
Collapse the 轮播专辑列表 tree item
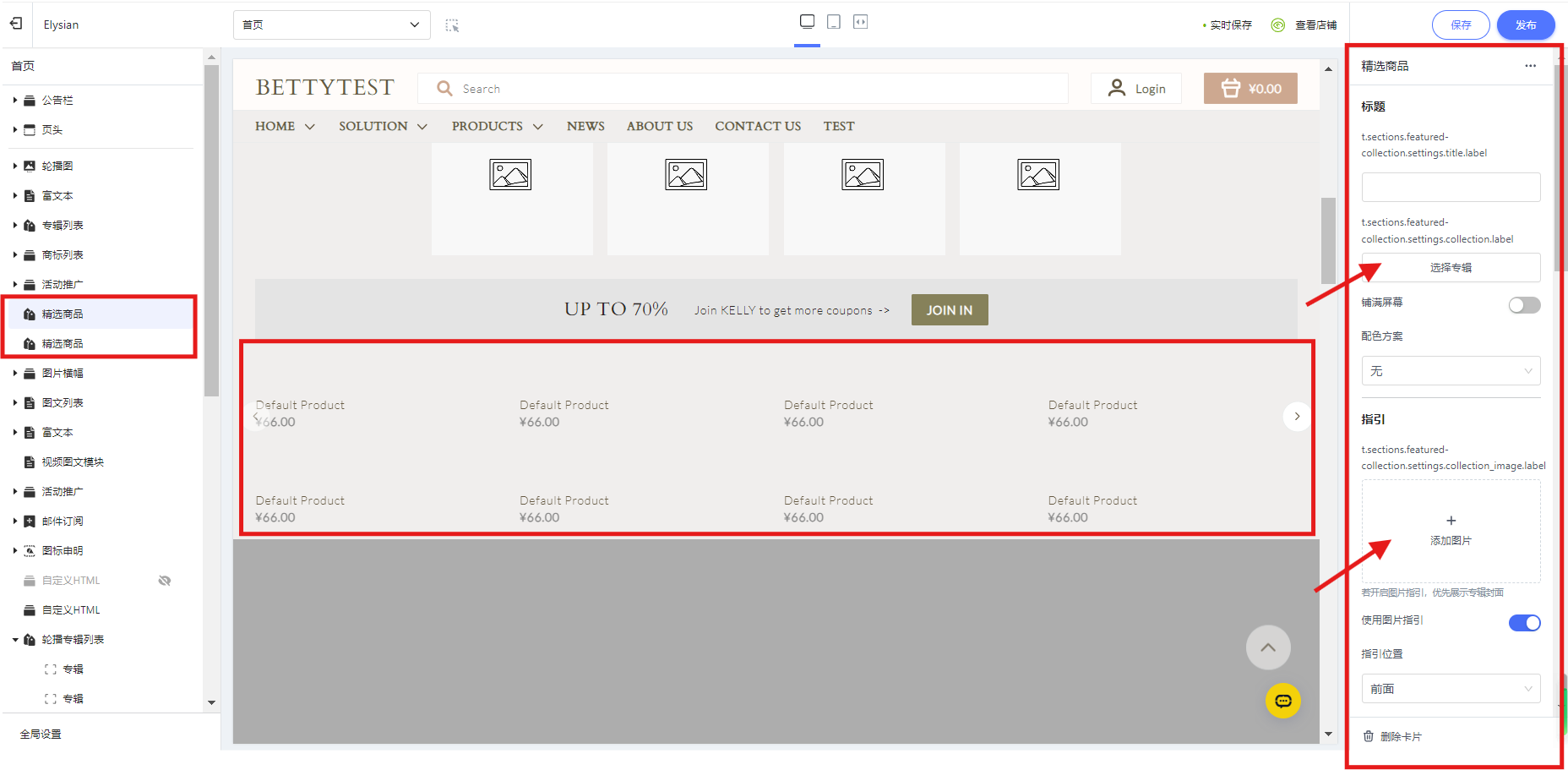[15, 640]
